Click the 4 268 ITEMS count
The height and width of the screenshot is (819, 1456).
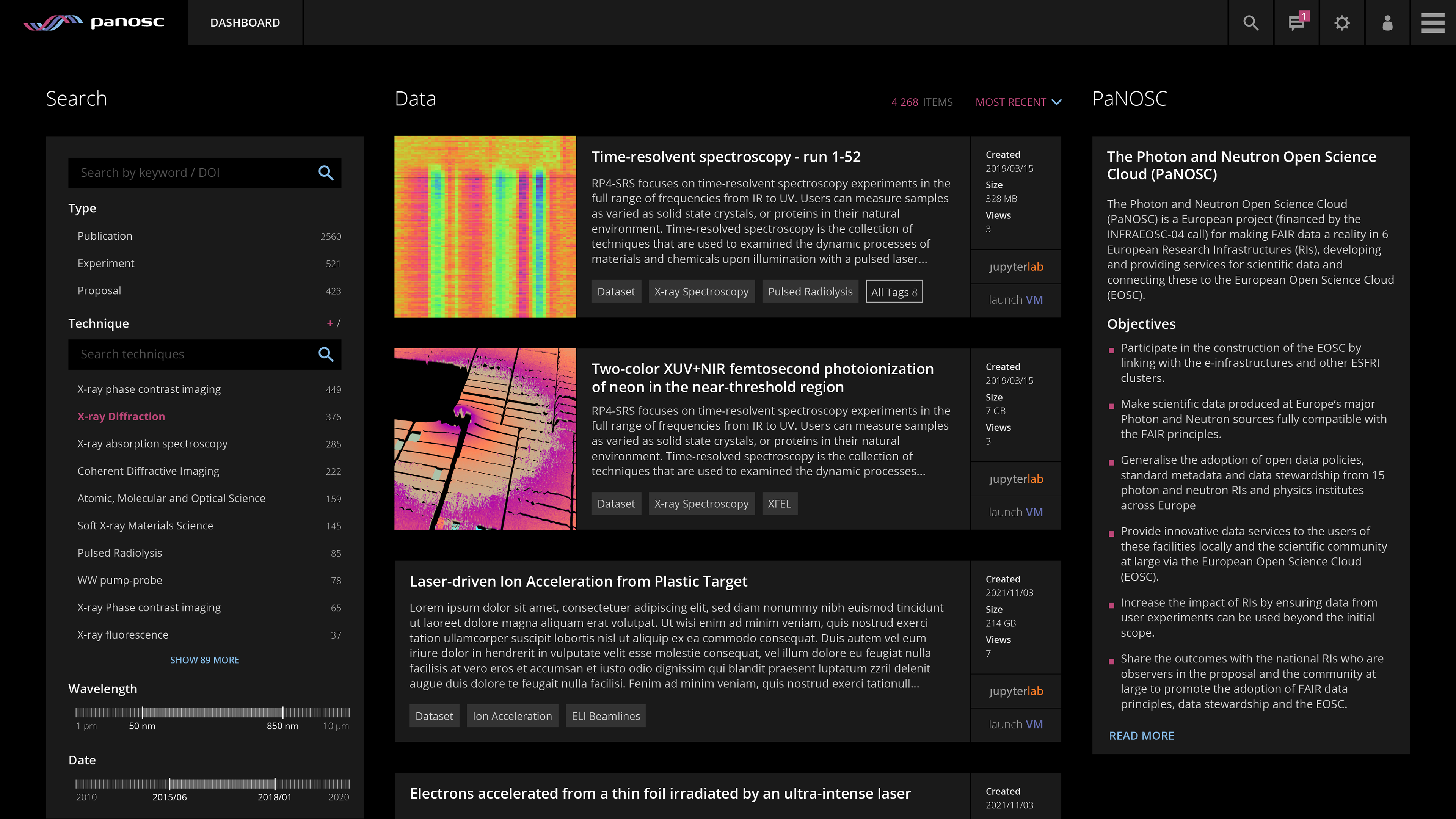coord(922,102)
